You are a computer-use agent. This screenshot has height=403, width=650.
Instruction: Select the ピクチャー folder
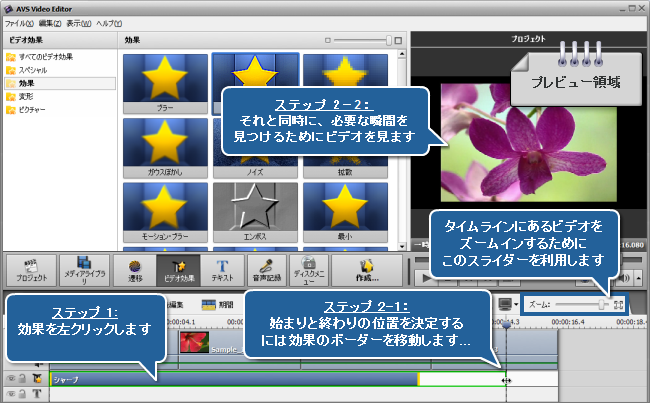(x=26, y=110)
